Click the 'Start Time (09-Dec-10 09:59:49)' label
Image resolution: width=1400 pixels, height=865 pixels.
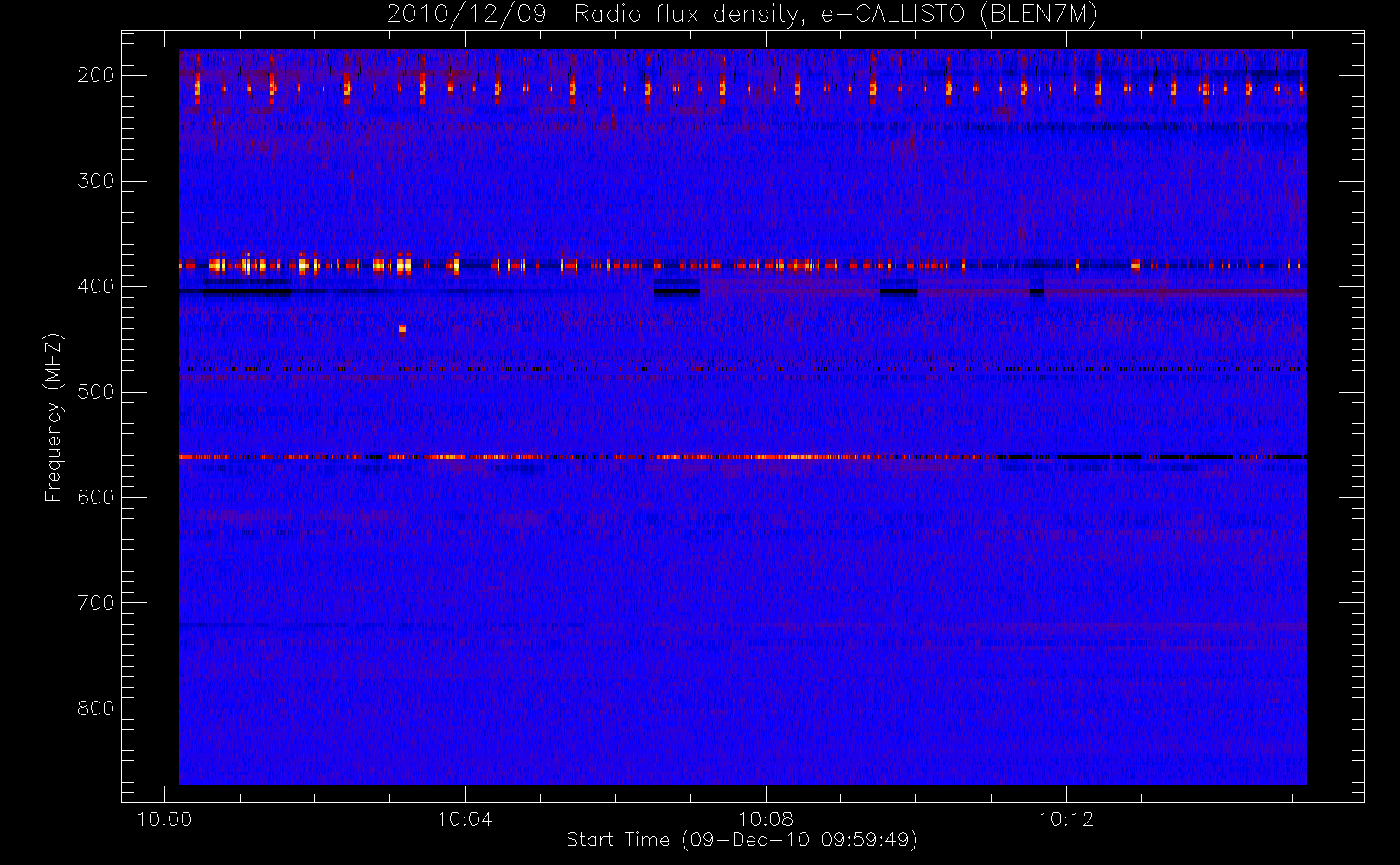(x=742, y=840)
